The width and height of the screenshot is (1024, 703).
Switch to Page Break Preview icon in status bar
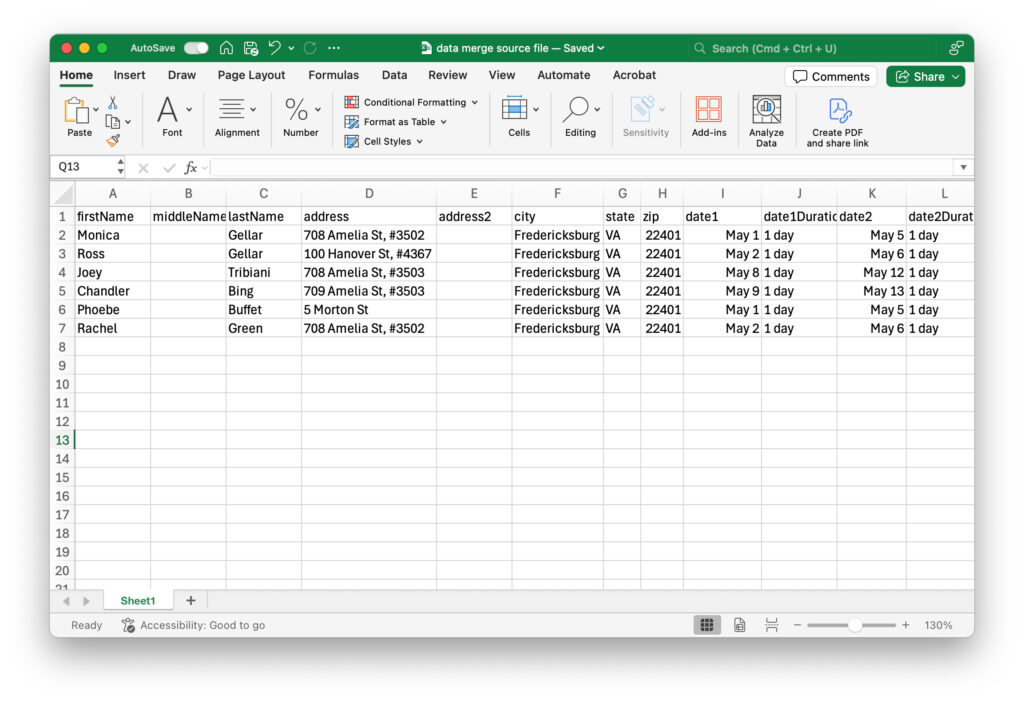point(771,625)
